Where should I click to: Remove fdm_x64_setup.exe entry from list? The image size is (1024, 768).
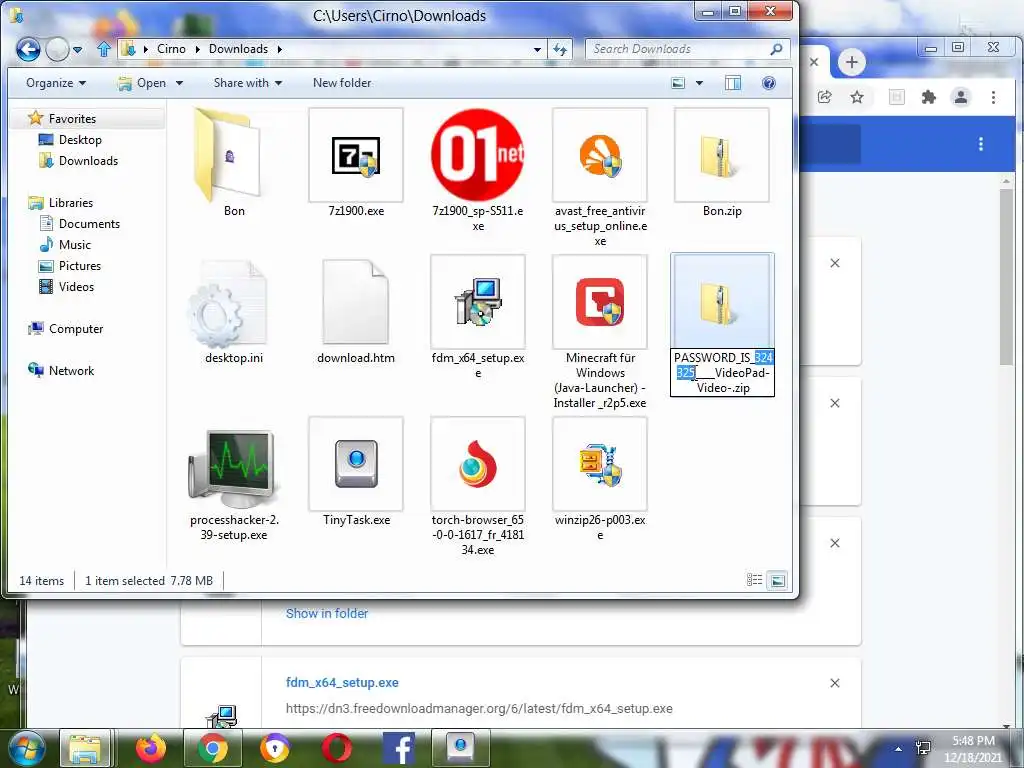pyautogui.click(x=835, y=683)
